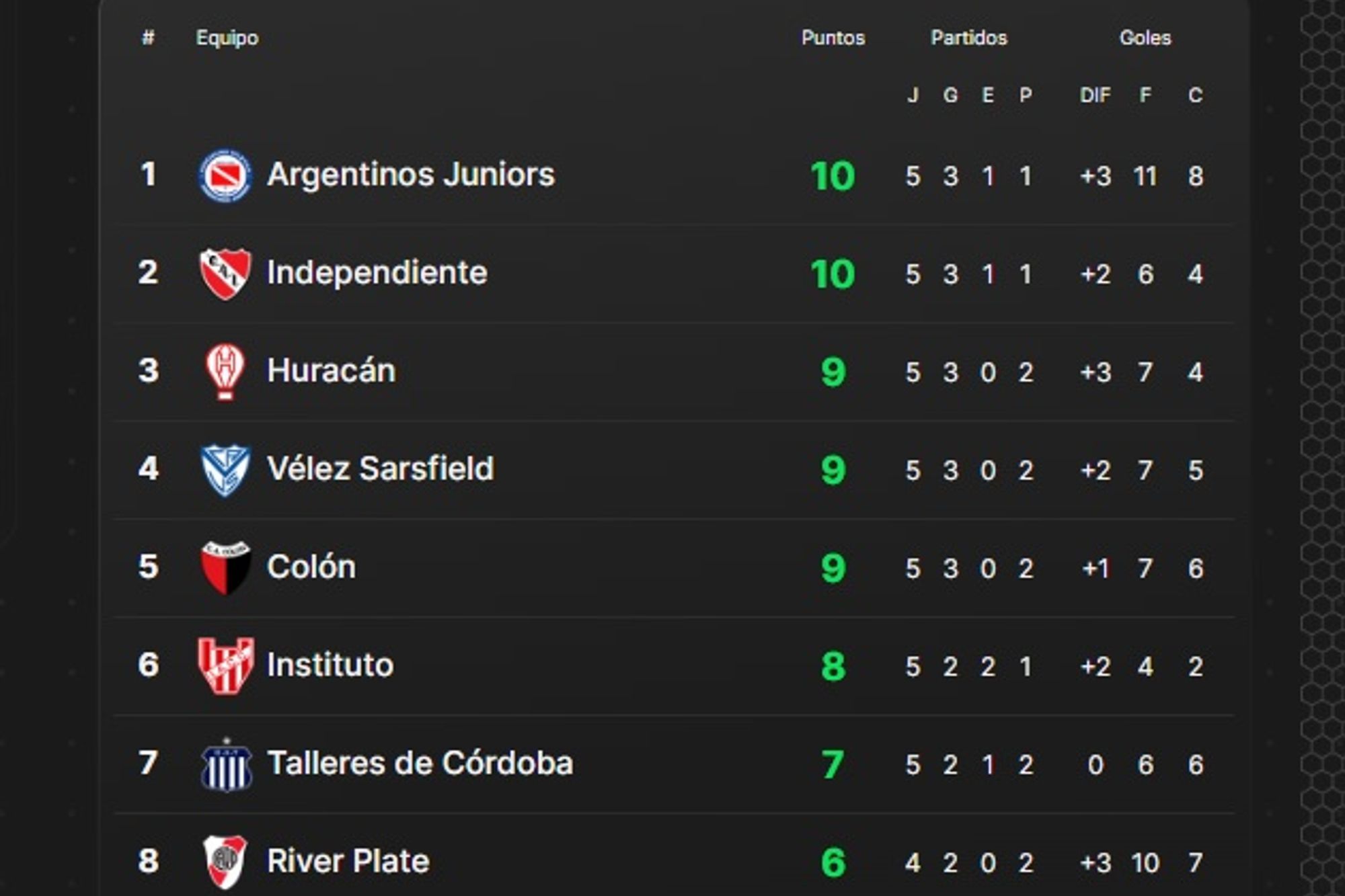Click Instituto's green points value 8
Screen dimensions: 1345x896
coord(833,667)
